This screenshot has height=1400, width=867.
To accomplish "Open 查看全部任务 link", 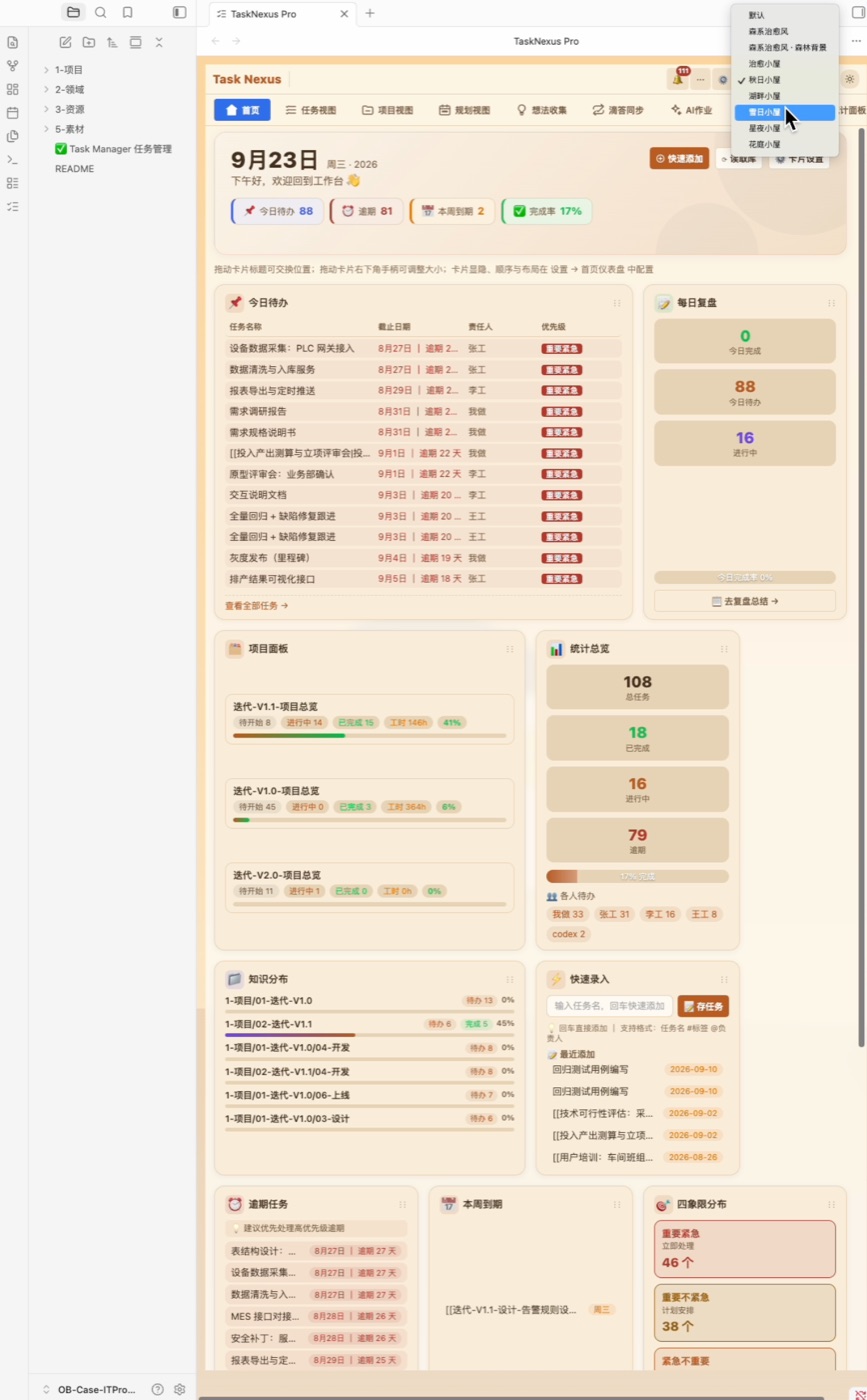I will pos(257,605).
